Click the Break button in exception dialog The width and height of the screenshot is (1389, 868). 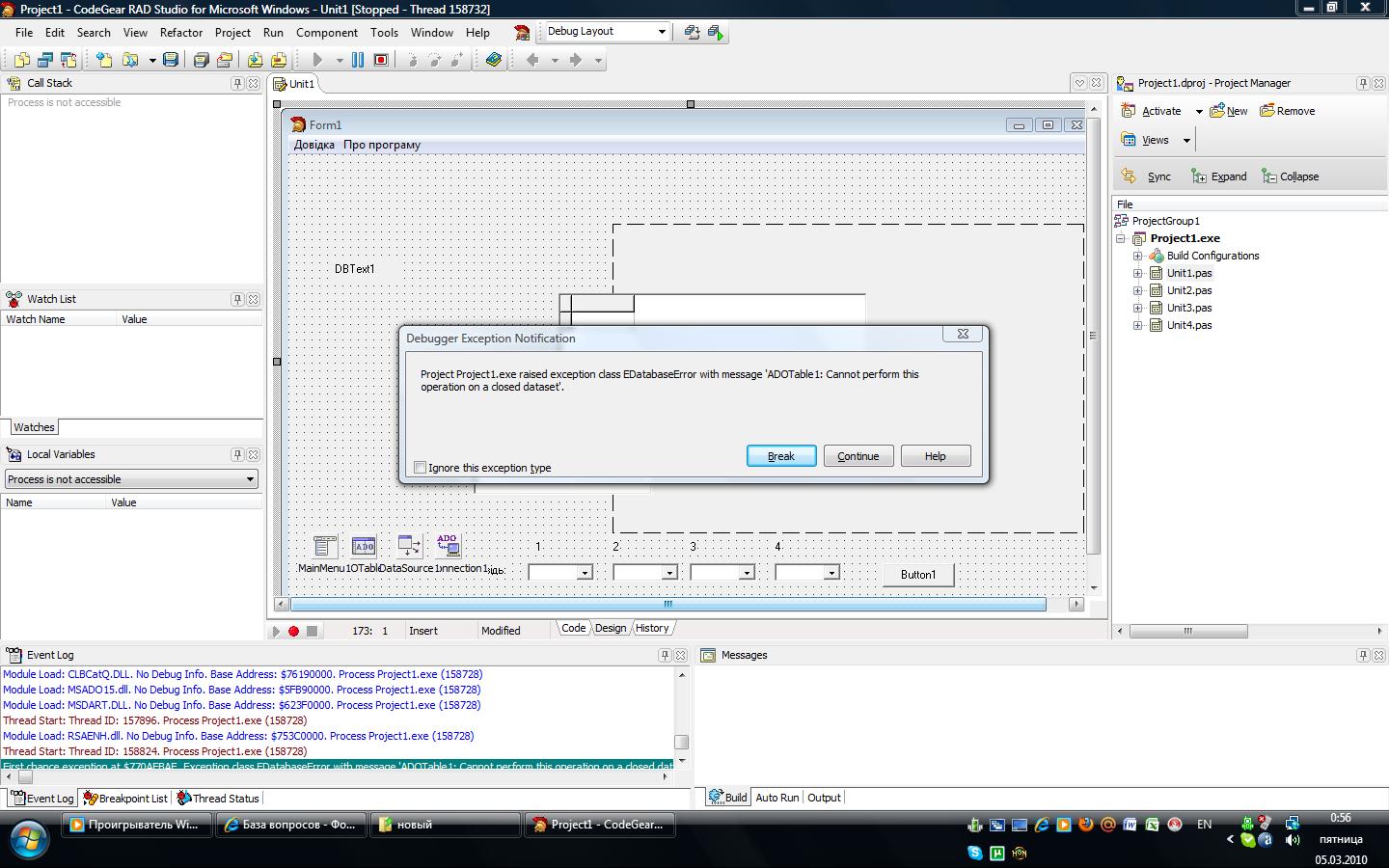[x=781, y=456]
